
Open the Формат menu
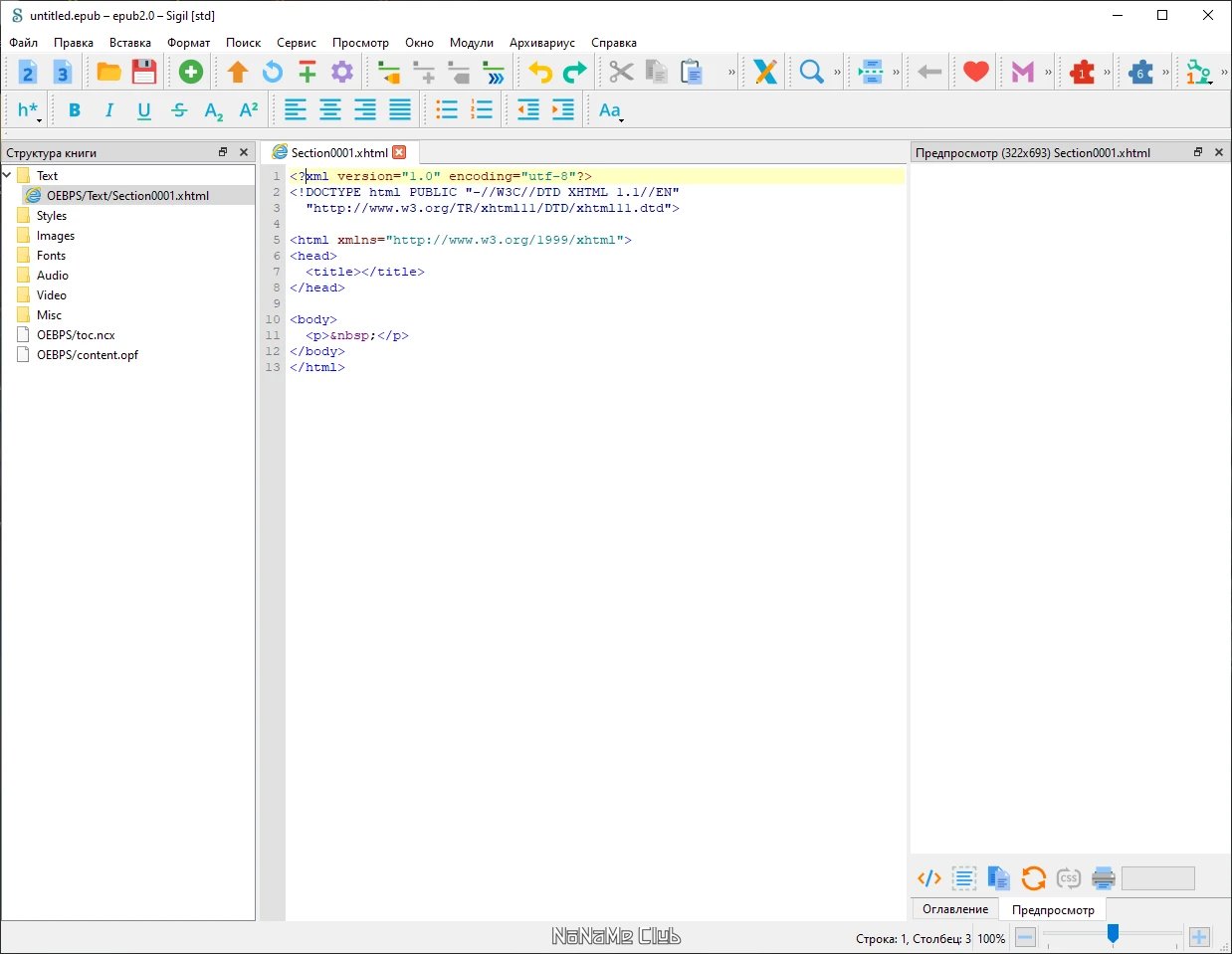click(x=188, y=43)
